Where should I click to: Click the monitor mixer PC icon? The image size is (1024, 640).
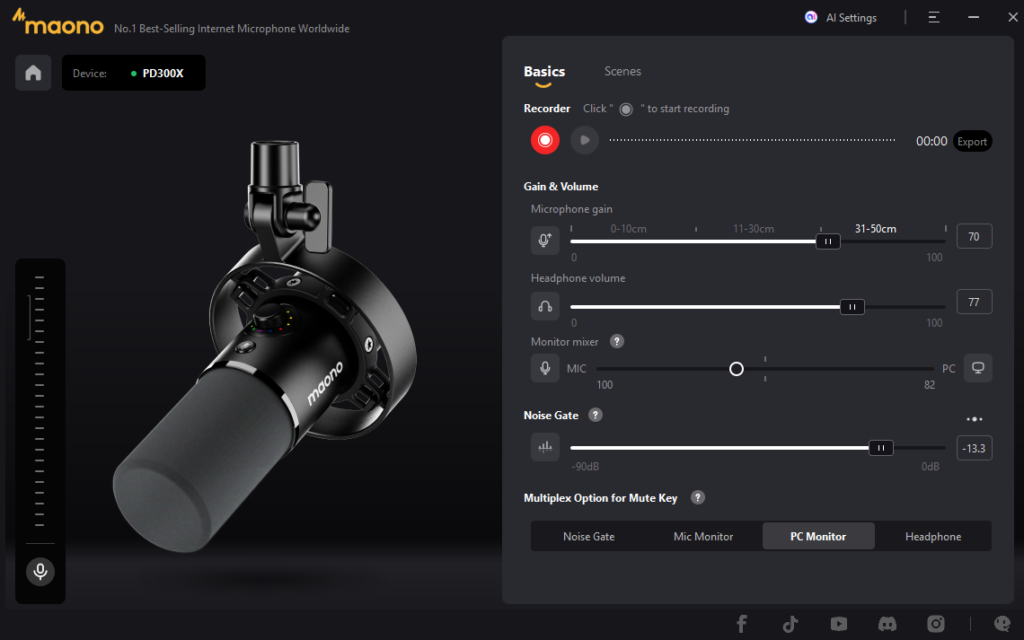(978, 368)
